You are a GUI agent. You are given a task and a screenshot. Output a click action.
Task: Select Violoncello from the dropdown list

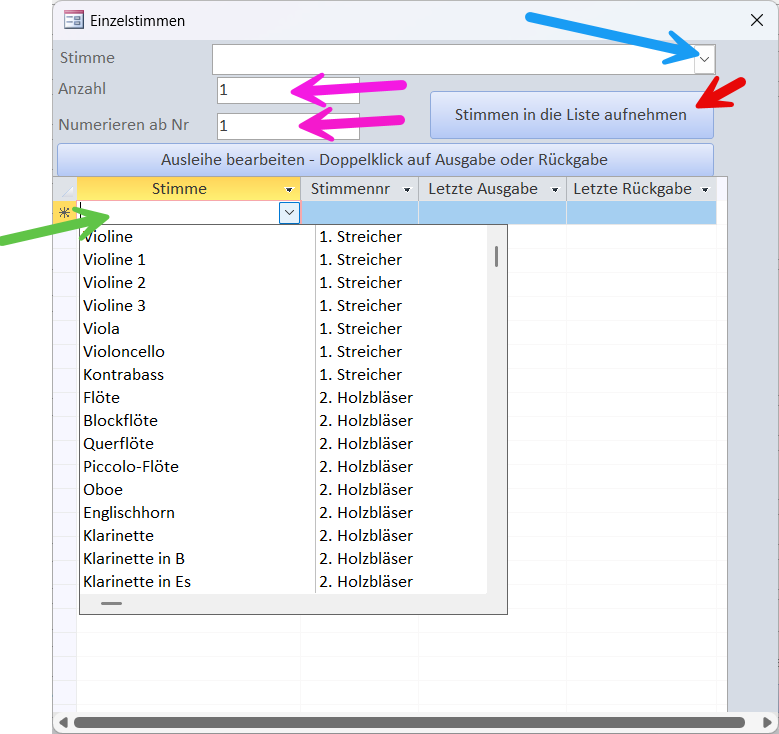[124, 352]
